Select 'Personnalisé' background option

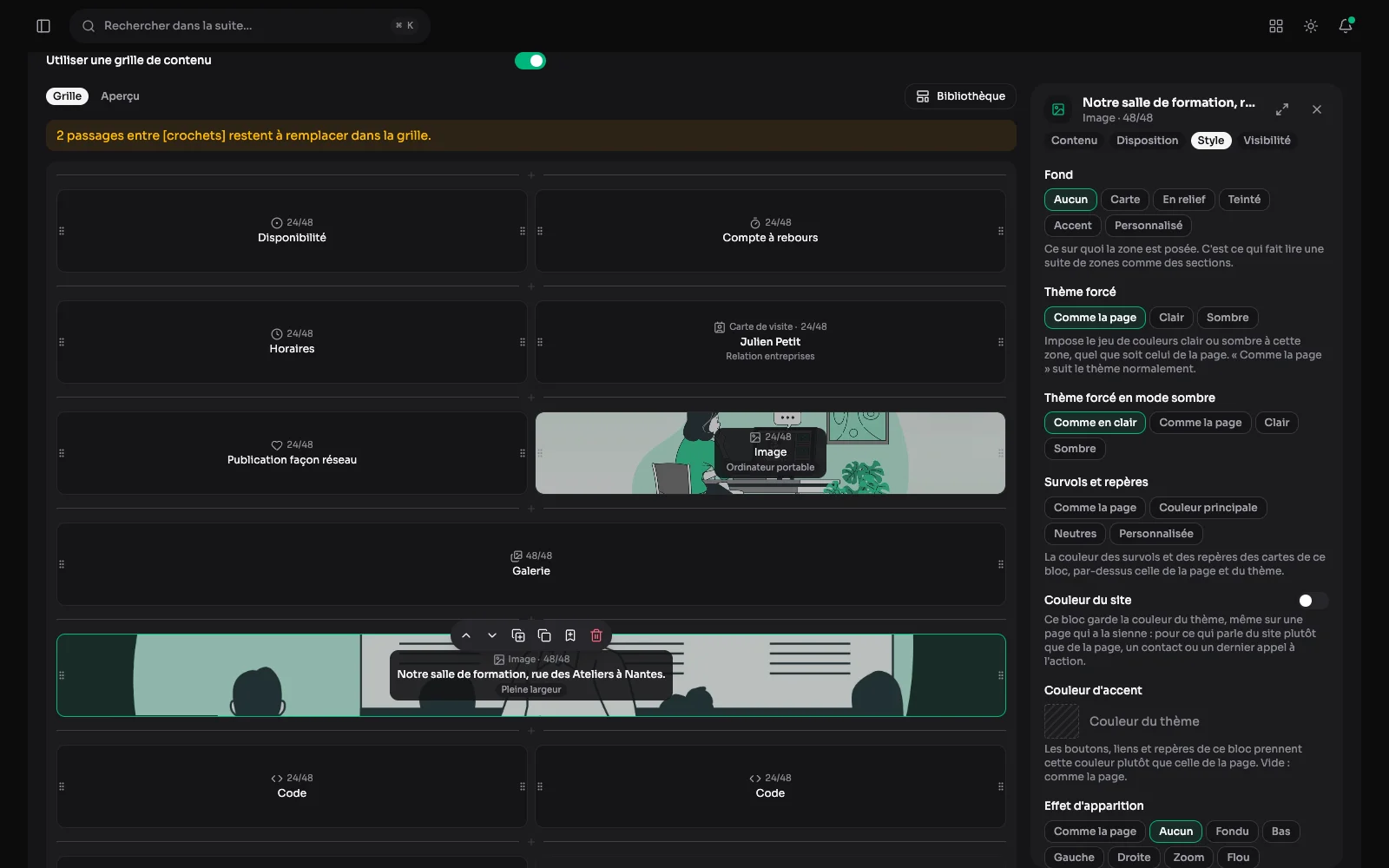[1148, 226]
